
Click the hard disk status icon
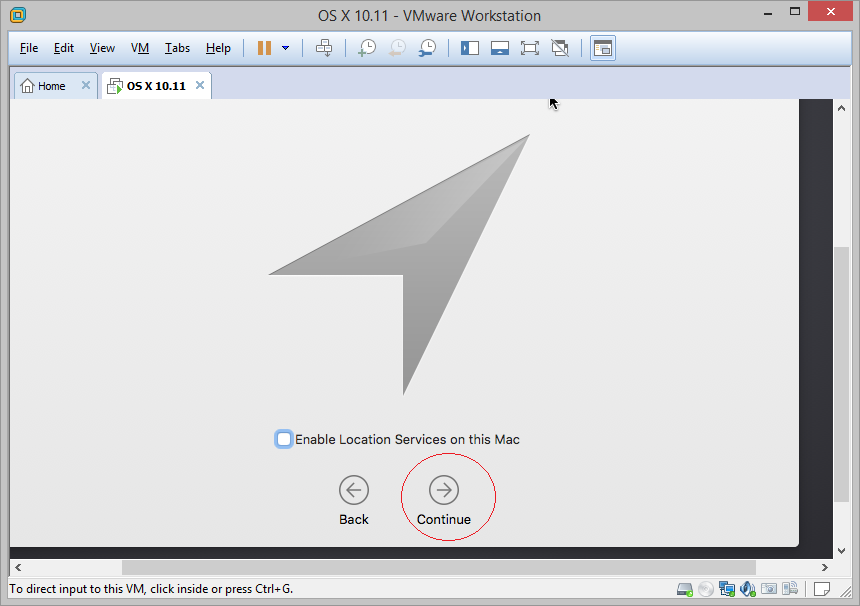click(x=684, y=590)
